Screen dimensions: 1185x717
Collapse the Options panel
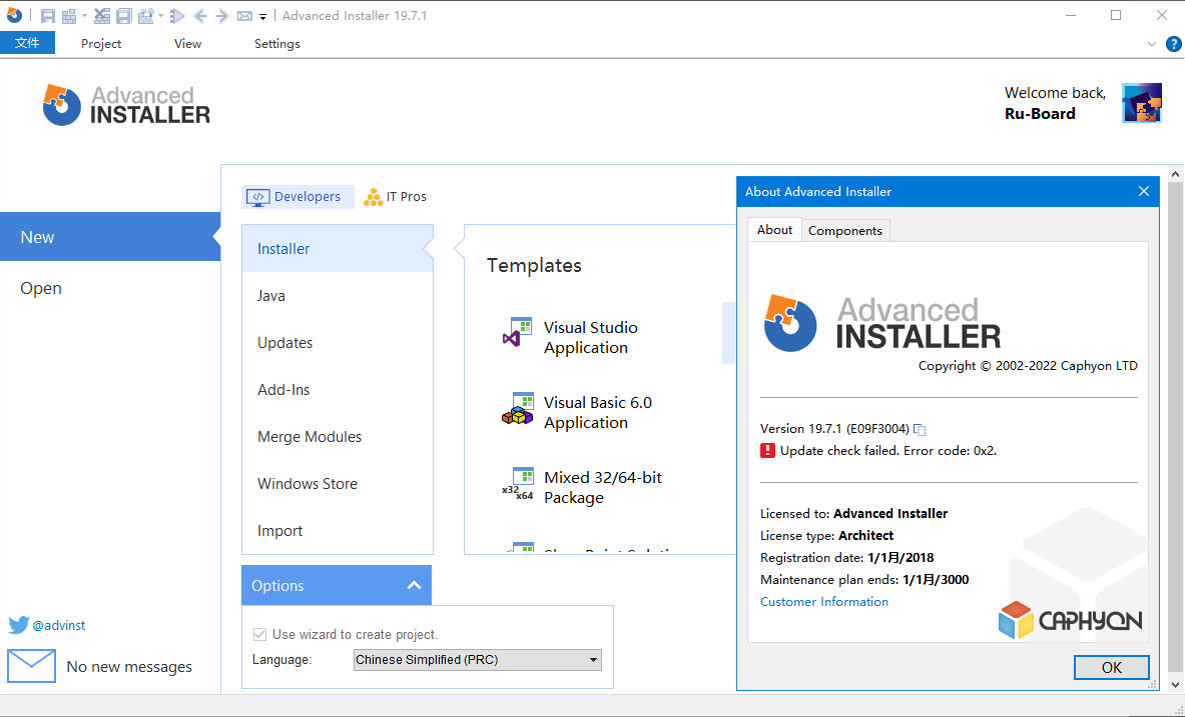pos(413,585)
